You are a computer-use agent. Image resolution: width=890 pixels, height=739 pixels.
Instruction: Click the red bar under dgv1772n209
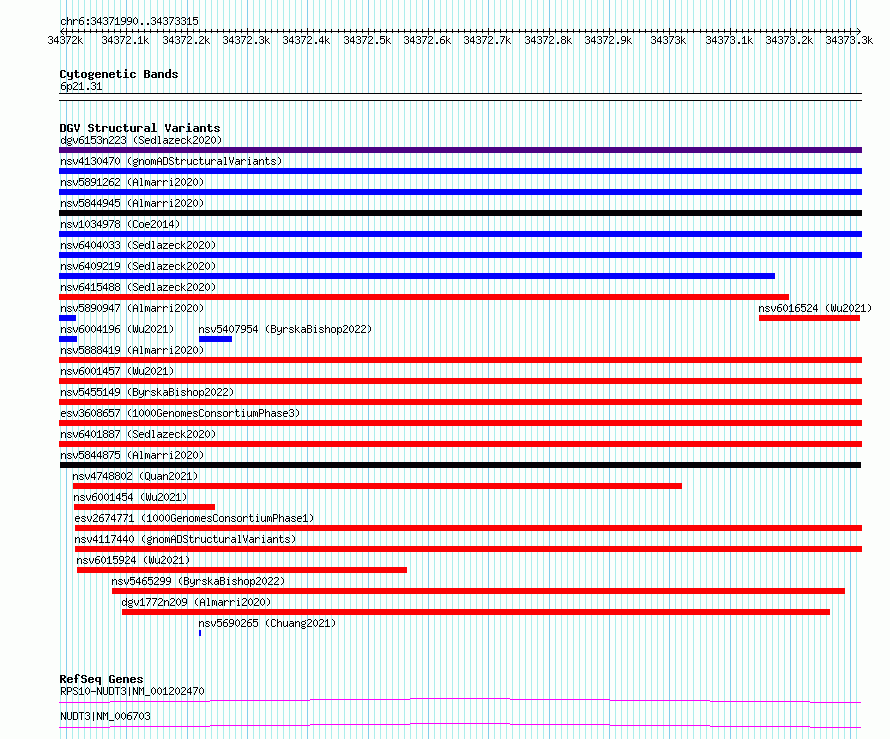click(x=476, y=612)
